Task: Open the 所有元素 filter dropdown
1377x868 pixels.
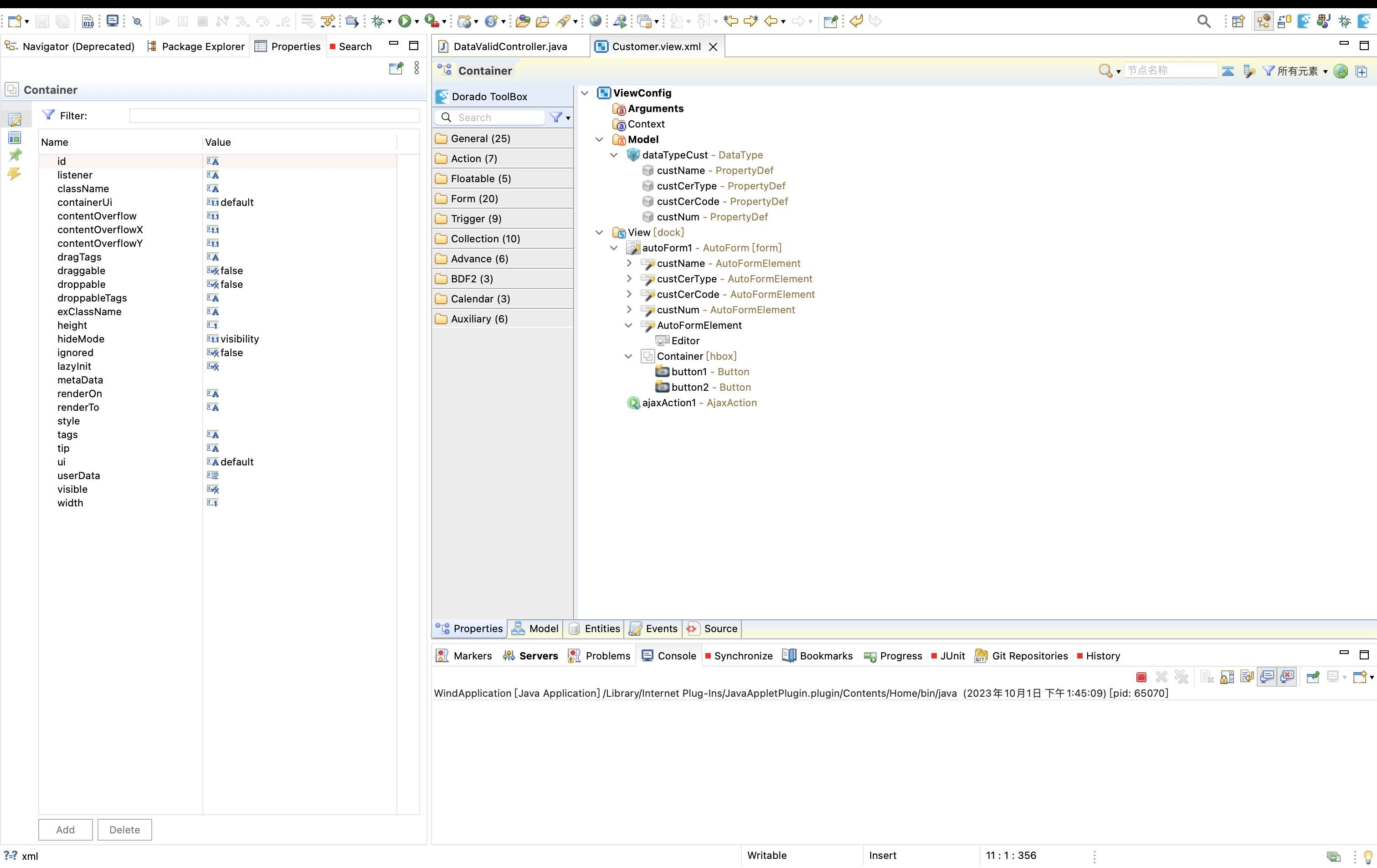Action: (1298, 71)
